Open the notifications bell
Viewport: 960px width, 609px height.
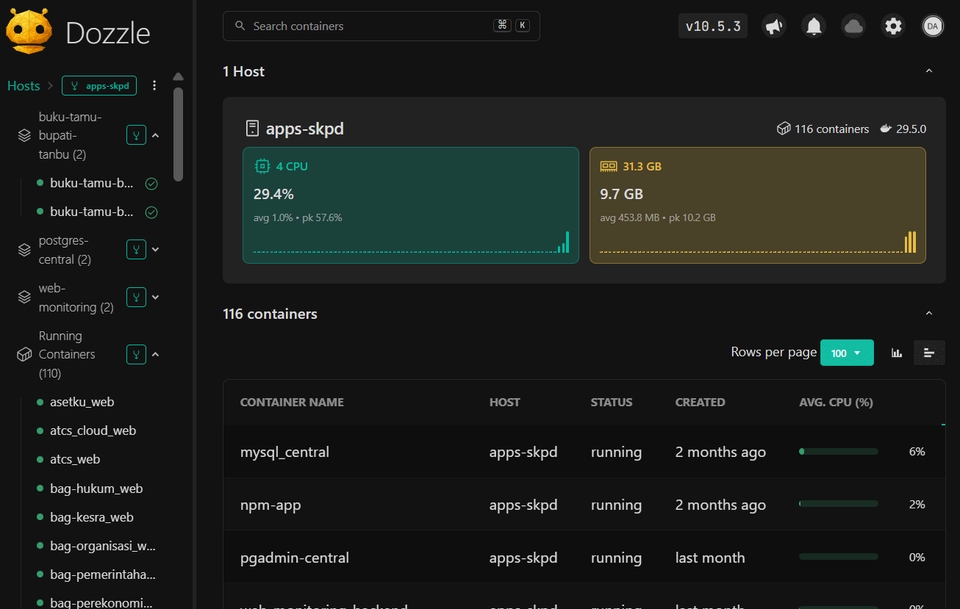click(x=814, y=26)
